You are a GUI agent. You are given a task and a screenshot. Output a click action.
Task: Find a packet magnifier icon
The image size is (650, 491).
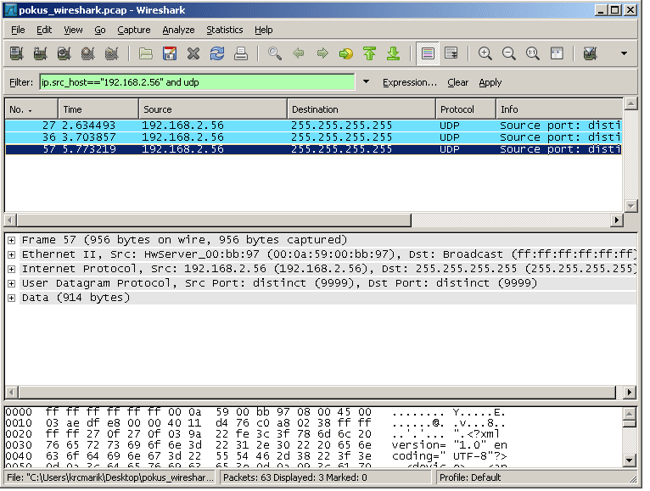click(274, 53)
